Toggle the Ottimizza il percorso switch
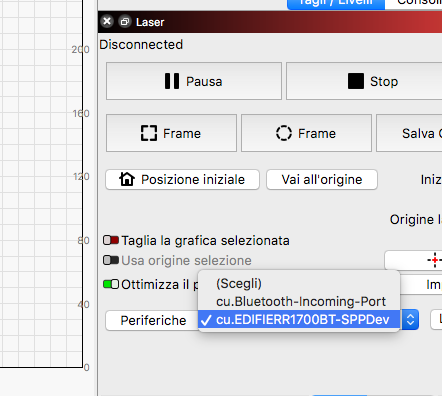The width and height of the screenshot is (442, 396). [x=111, y=284]
